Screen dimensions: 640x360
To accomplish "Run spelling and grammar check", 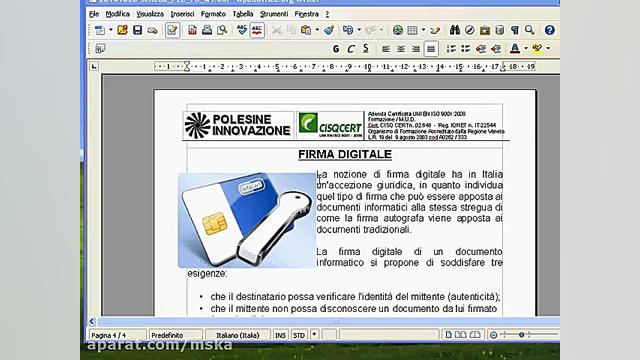I will [242, 30].
